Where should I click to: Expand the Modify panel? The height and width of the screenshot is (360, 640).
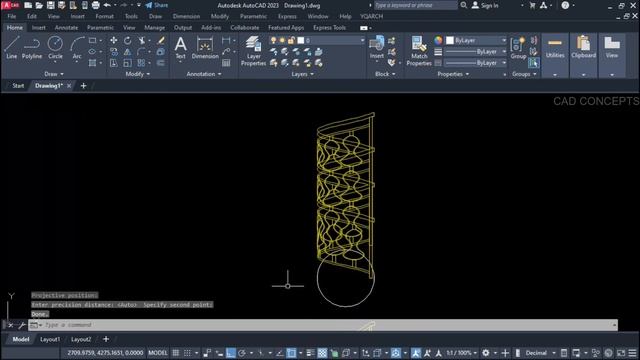point(138,74)
